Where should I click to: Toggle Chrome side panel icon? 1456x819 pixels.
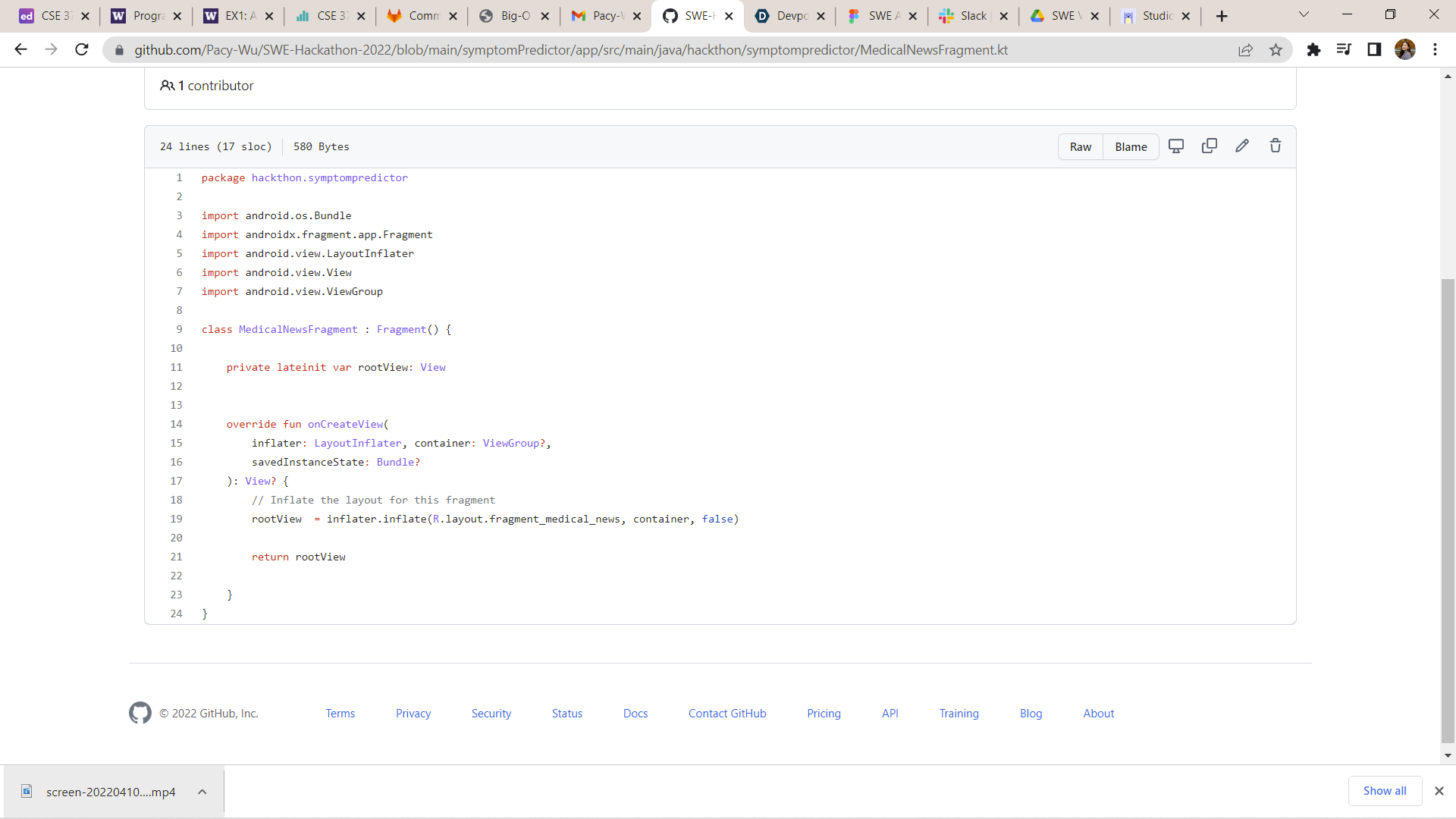click(x=1374, y=50)
